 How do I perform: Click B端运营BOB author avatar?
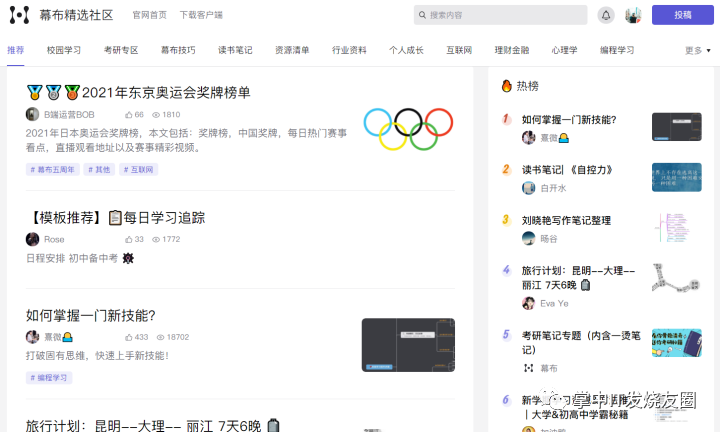coord(32,114)
